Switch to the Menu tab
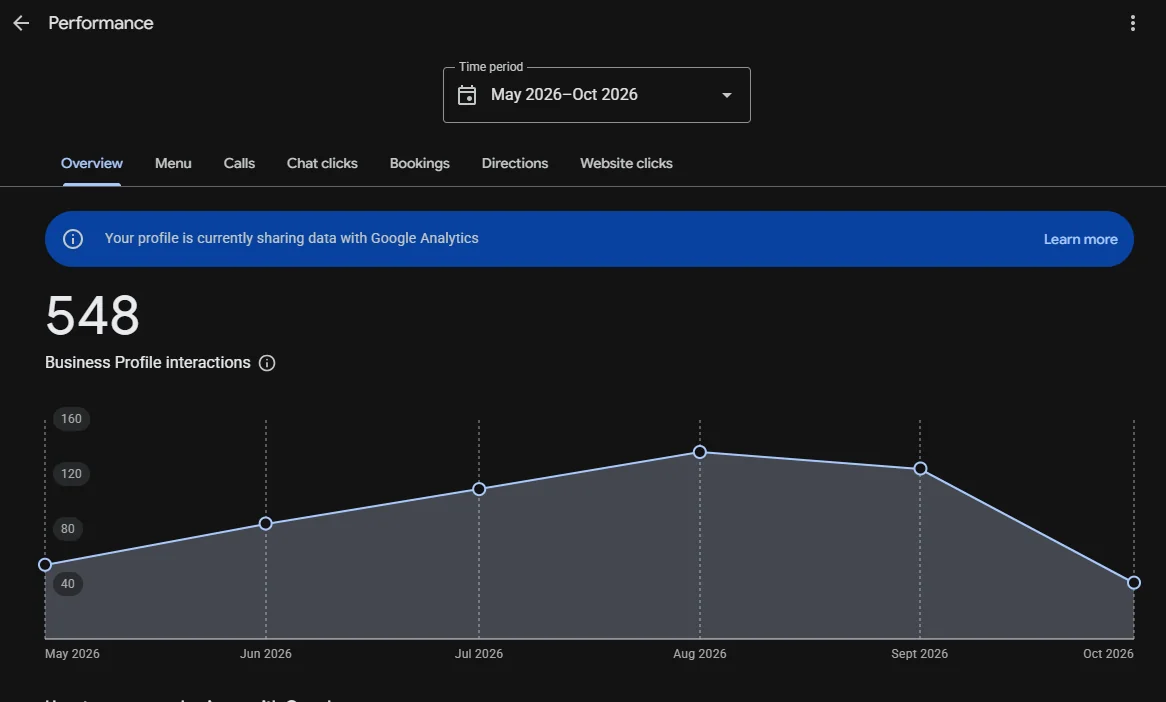The height and width of the screenshot is (702, 1166). 173,164
